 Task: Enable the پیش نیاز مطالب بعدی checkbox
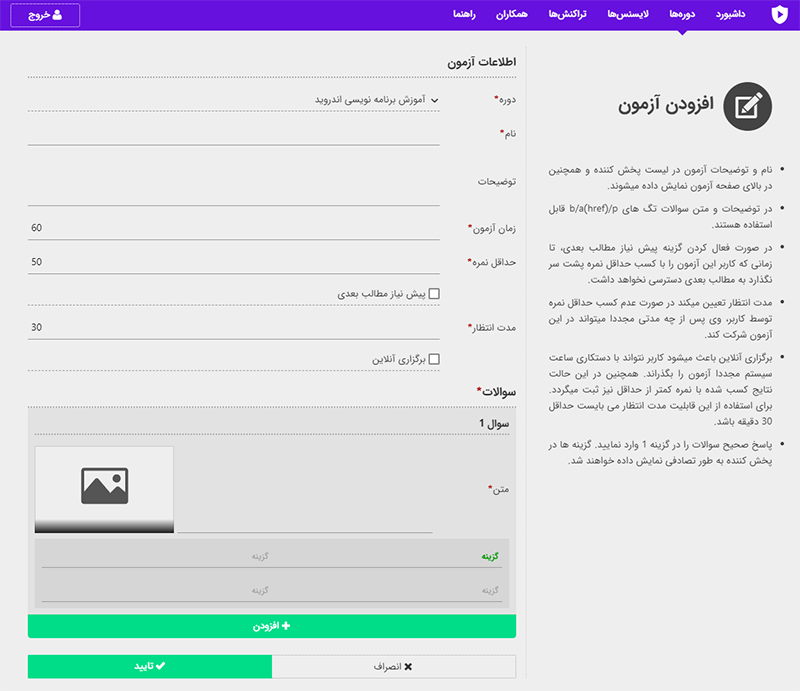click(434, 293)
